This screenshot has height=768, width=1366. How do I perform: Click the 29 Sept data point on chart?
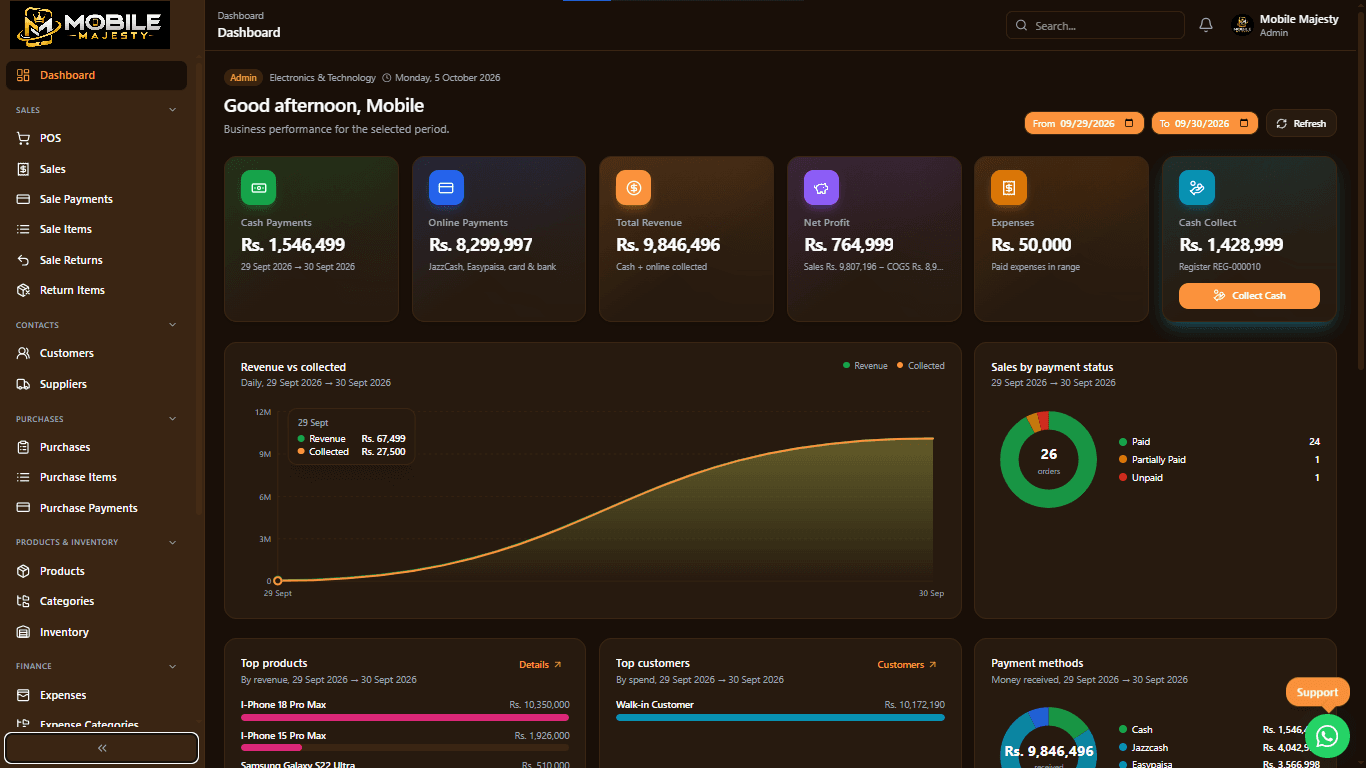pos(278,580)
